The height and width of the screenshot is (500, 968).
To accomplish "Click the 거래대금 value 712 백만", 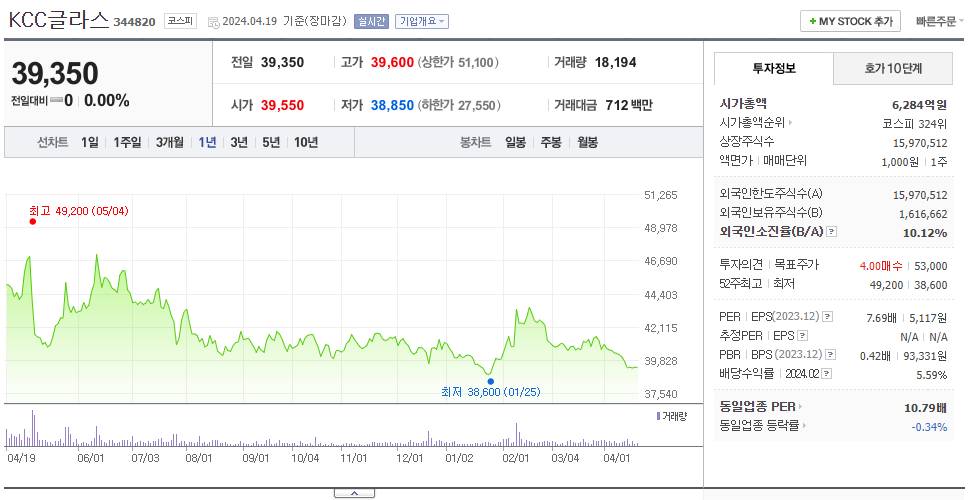I will click(628, 106).
